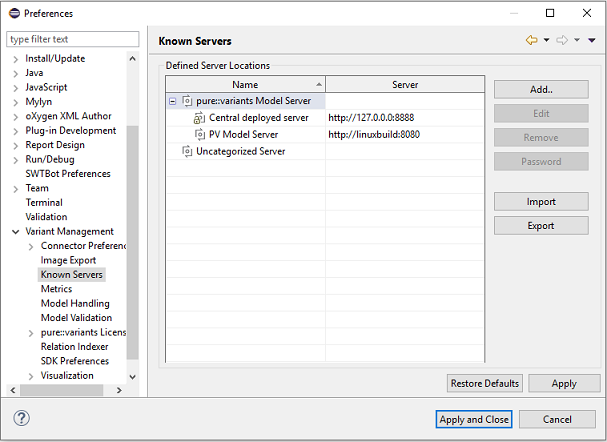Click the tree horizontal scrollbar thumb

coord(62,390)
